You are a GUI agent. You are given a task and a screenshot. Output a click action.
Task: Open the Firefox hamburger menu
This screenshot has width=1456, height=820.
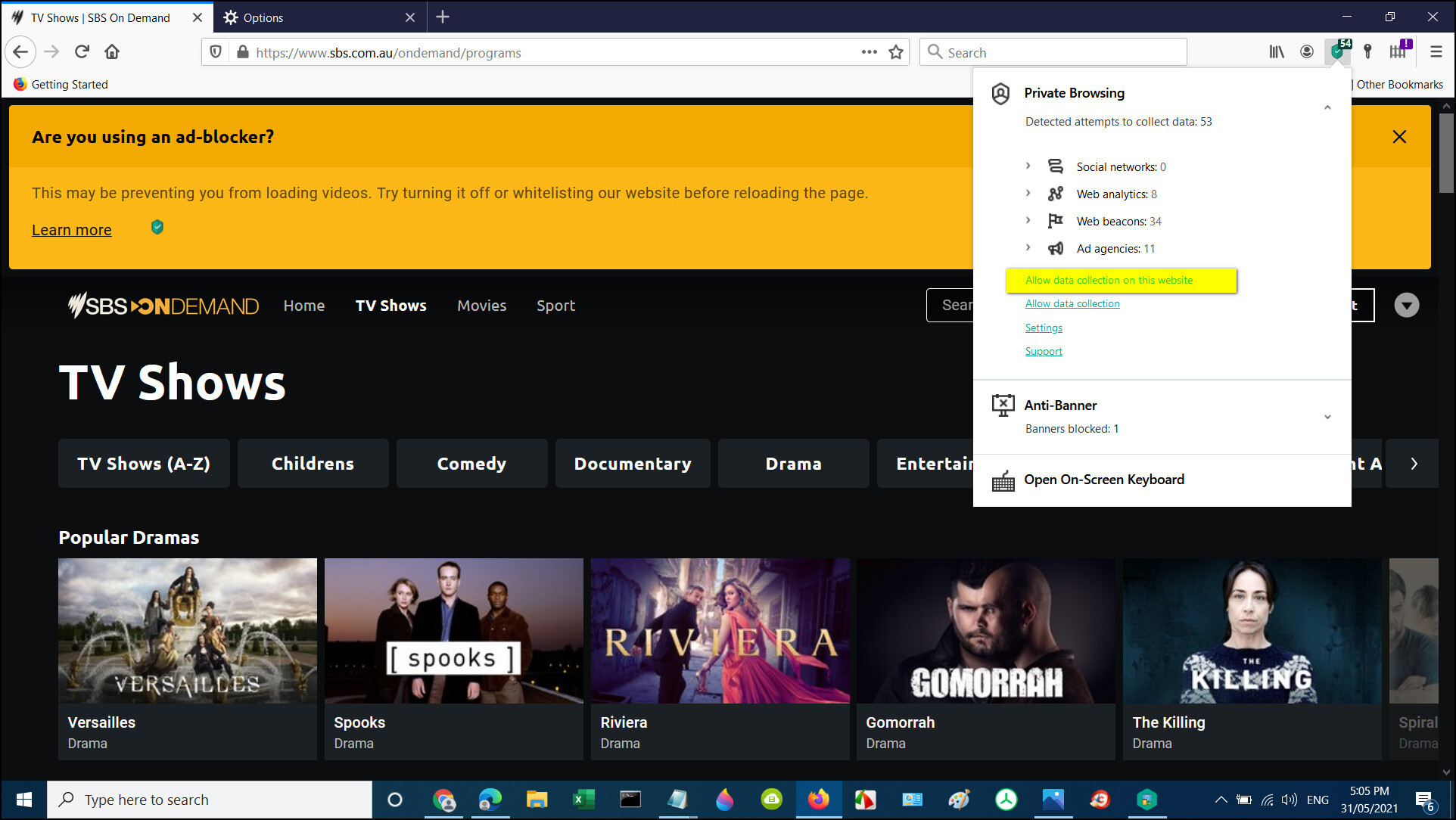(1436, 51)
